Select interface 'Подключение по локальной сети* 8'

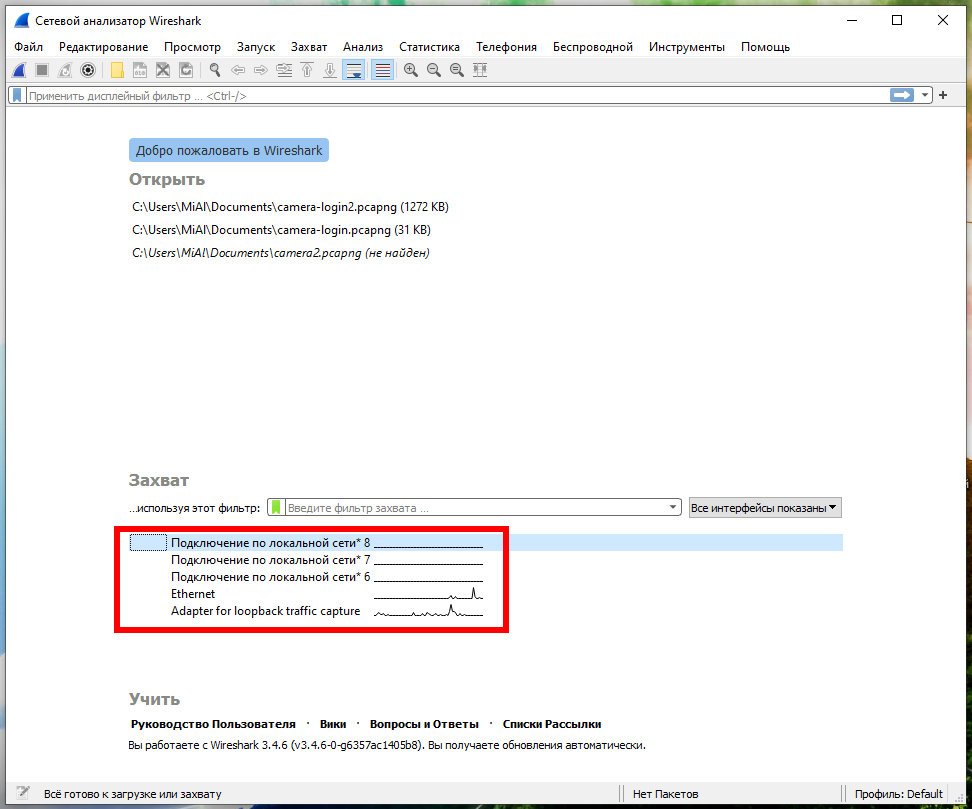486,542
